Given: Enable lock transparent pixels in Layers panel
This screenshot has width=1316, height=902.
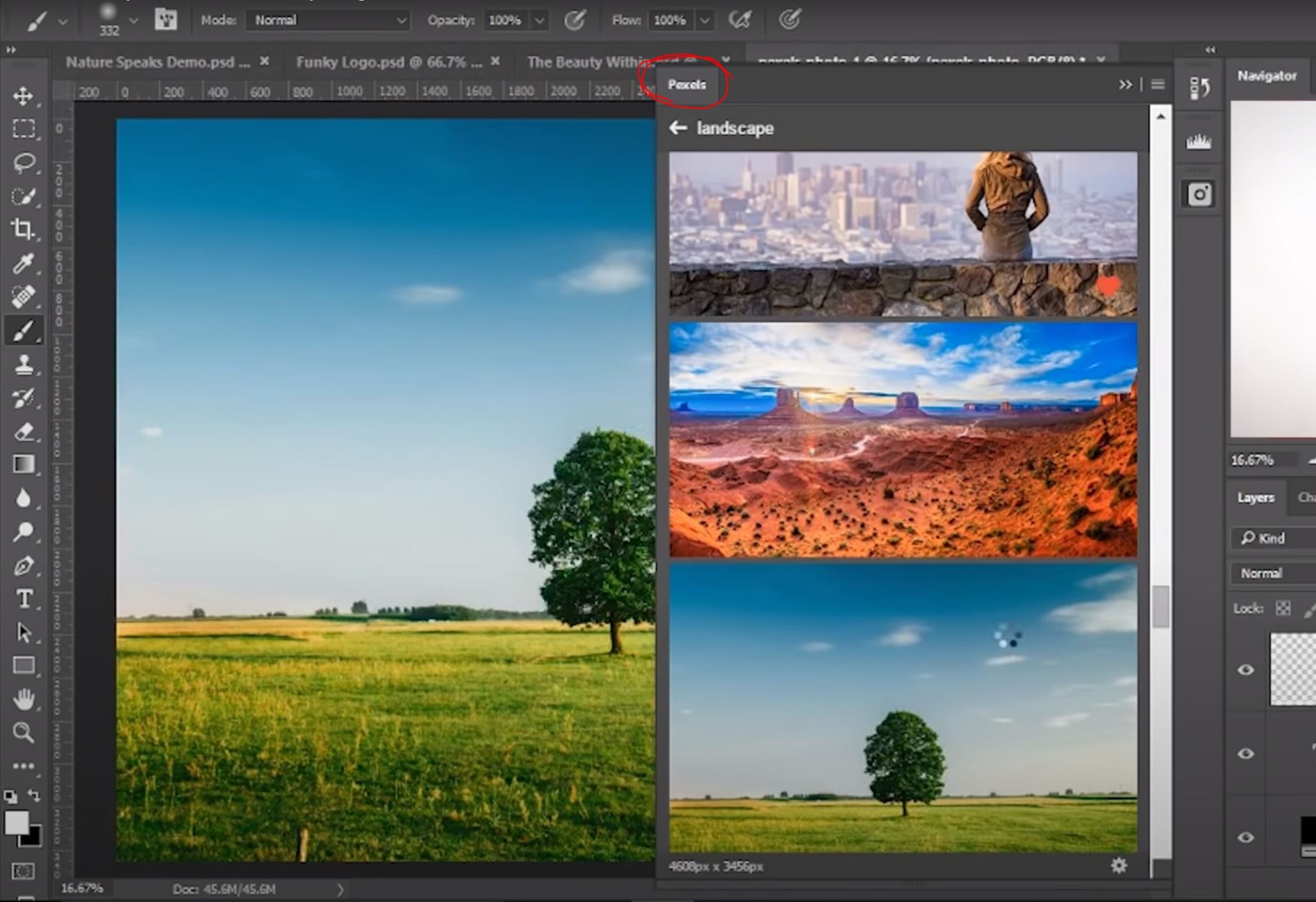Looking at the screenshot, I should point(1283,608).
